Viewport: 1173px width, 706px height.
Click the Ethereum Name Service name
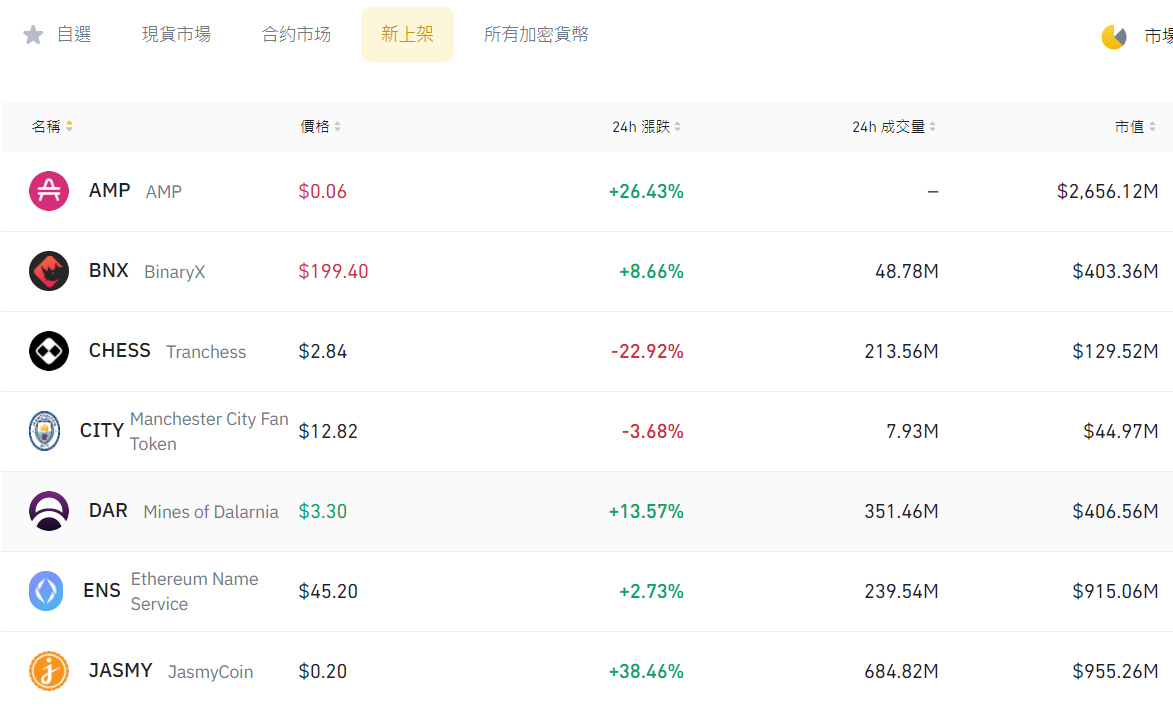pos(195,592)
